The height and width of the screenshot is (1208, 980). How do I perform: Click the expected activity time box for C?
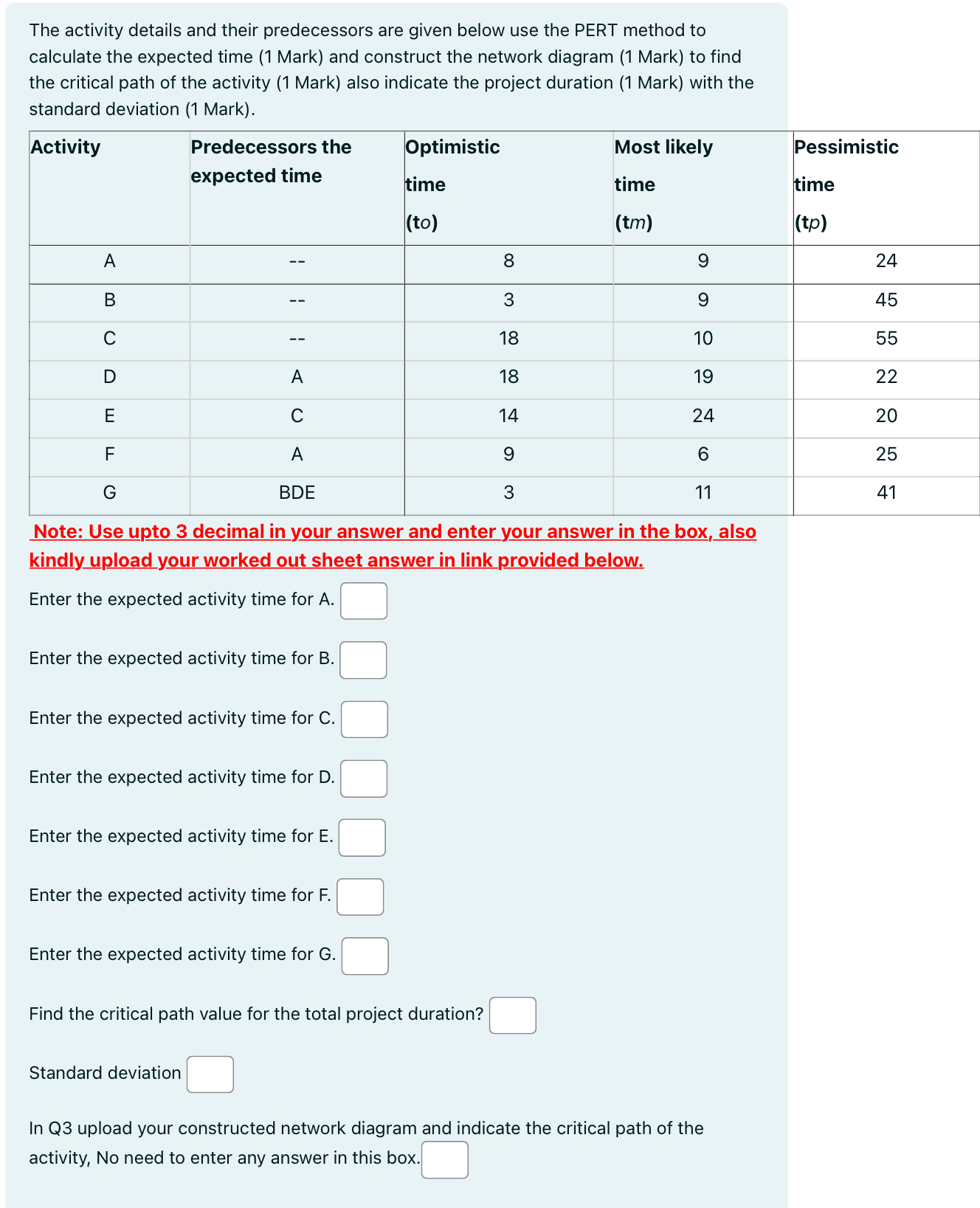[x=364, y=720]
